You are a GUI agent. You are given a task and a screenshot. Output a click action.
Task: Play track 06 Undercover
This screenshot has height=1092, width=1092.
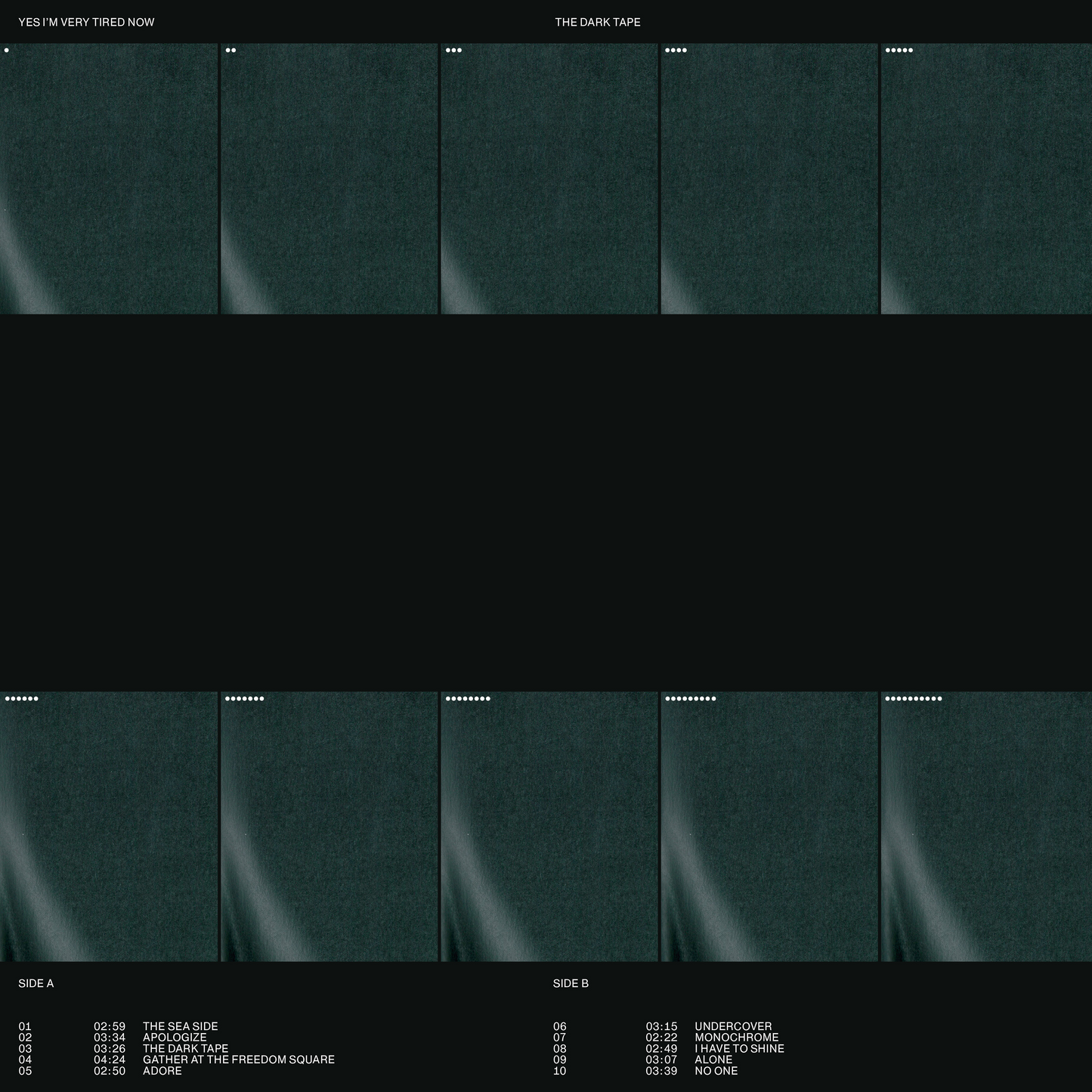733,1026
